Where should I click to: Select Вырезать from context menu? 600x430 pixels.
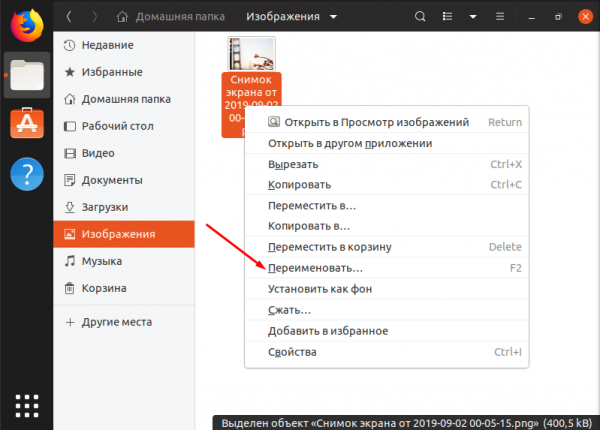click(x=386, y=165)
